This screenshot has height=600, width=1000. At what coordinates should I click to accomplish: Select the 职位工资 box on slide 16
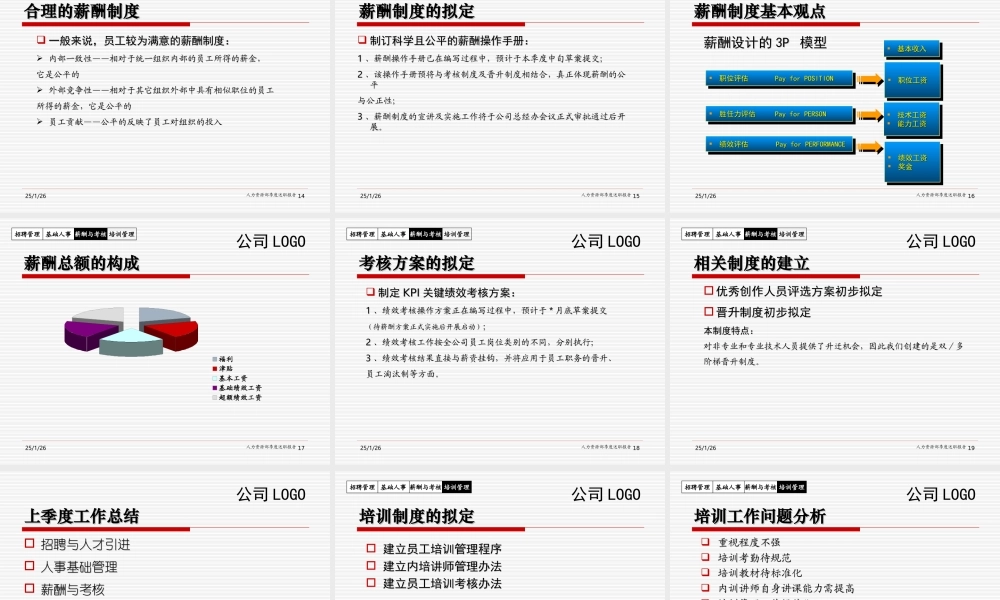[912, 80]
